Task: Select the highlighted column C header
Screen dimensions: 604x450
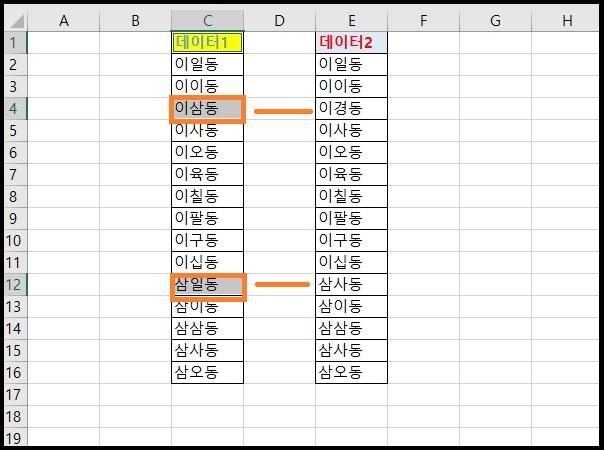Action: 208,21
